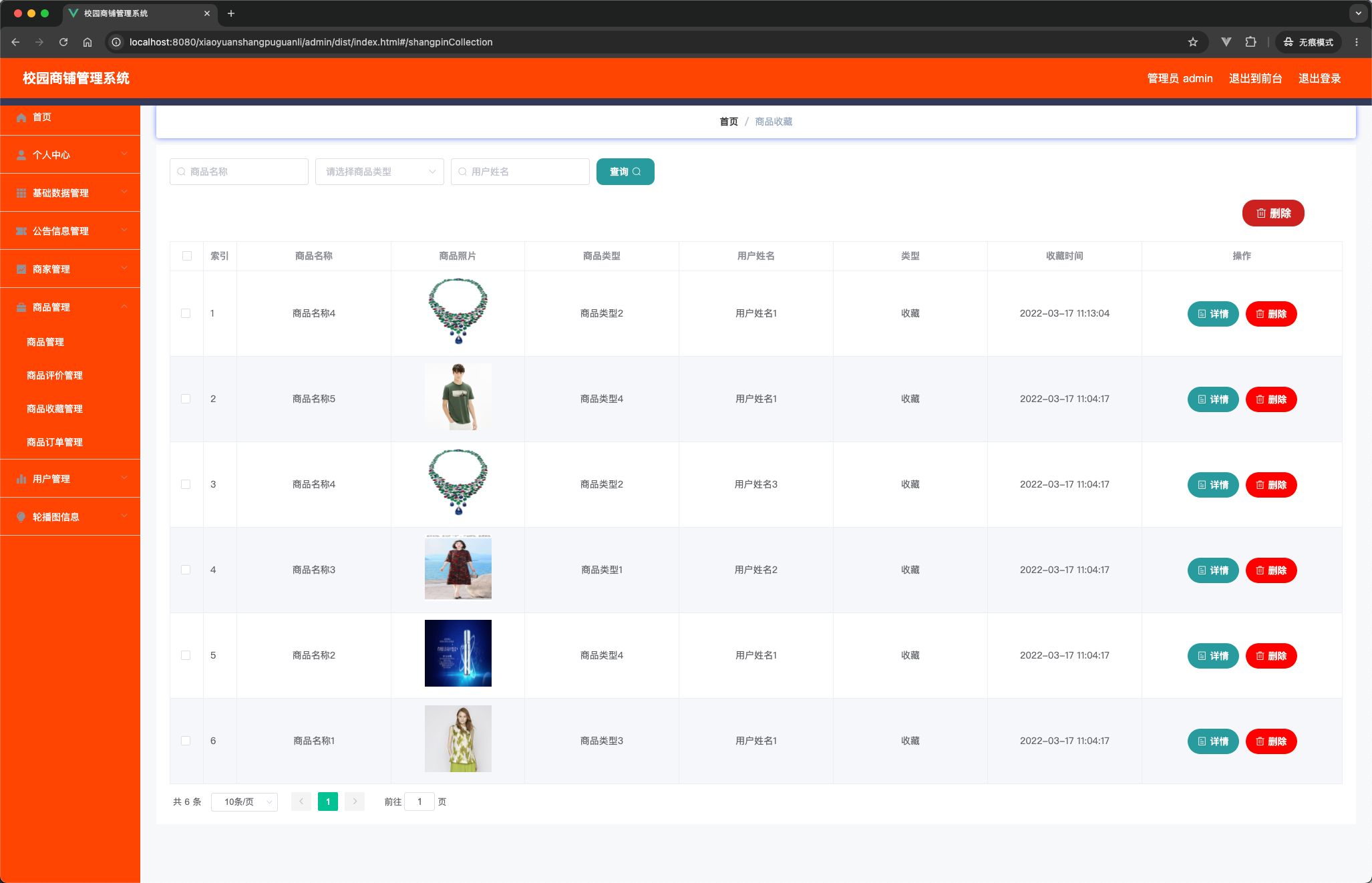This screenshot has height=883, width=1372.
Task: Click 退出登录 in the header
Action: (1319, 78)
